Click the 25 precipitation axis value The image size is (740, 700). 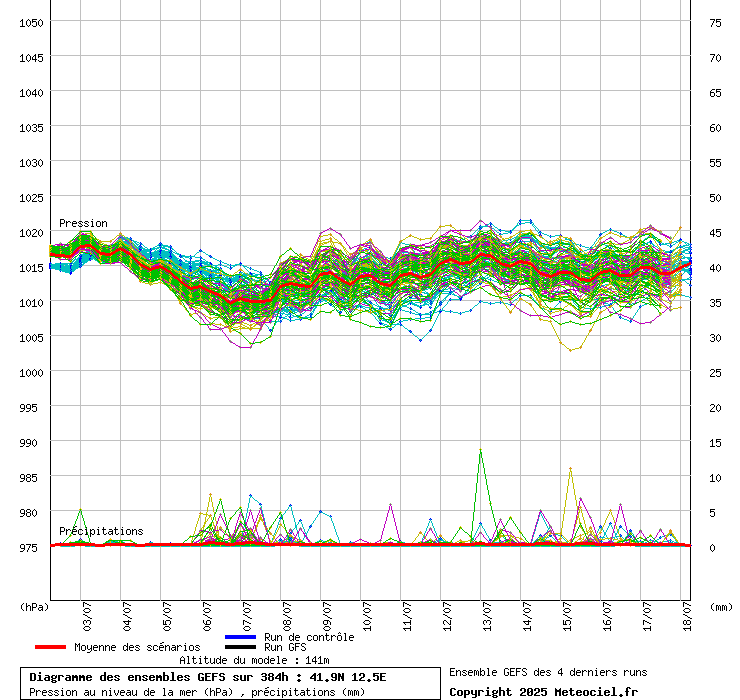pyautogui.click(x=715, y=372)
